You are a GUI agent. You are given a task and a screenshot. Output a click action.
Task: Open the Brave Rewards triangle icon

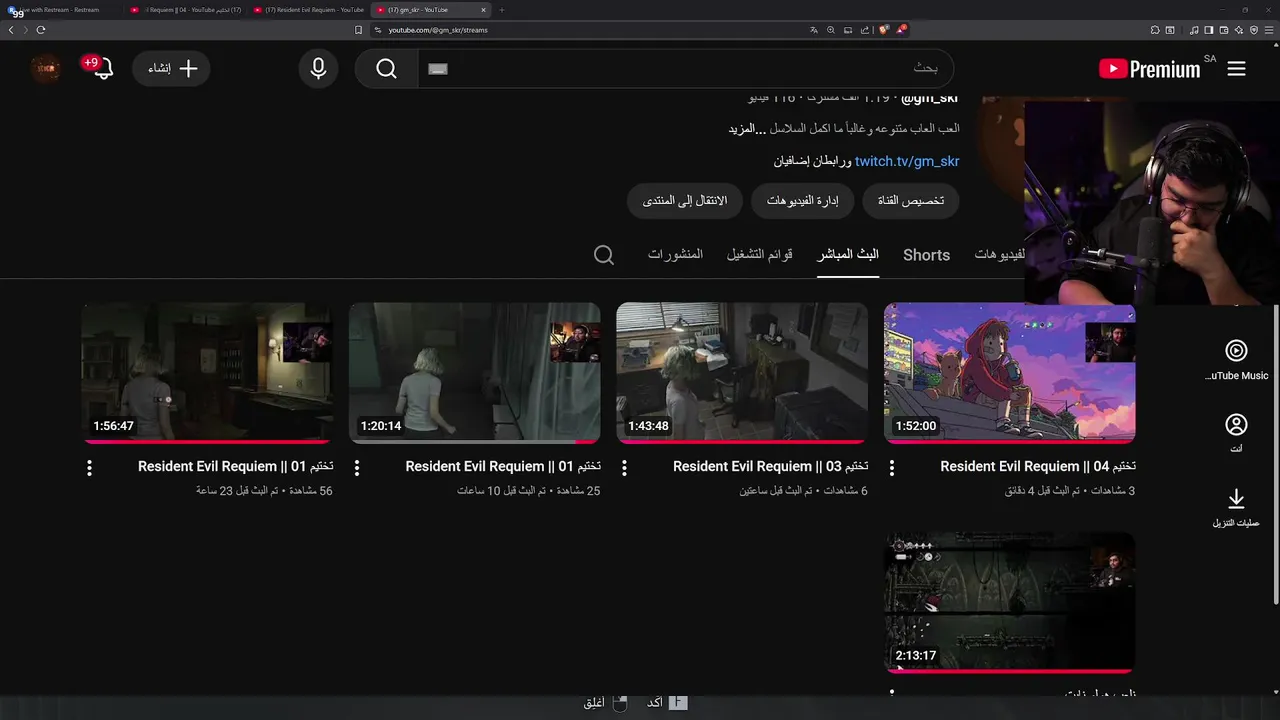900,30
